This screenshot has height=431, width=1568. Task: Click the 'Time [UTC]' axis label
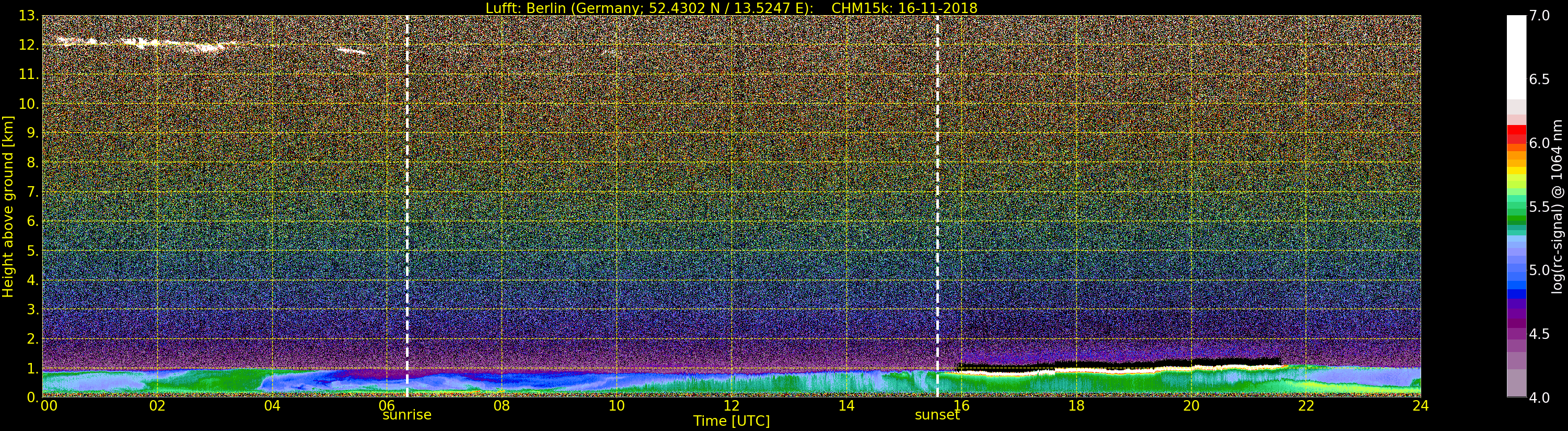tap(731, 421)
